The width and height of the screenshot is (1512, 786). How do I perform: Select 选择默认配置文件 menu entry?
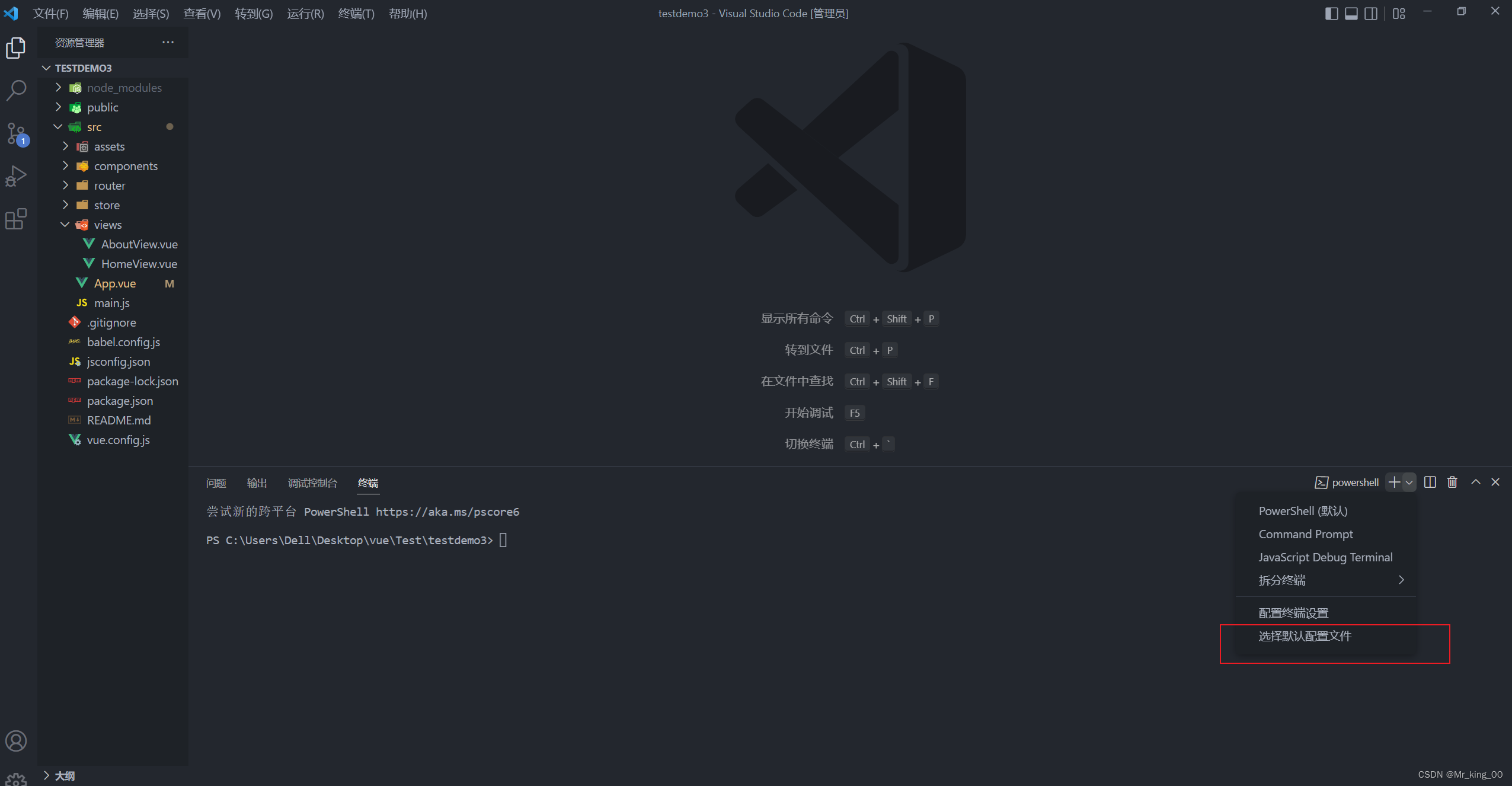coord(1305,636)
